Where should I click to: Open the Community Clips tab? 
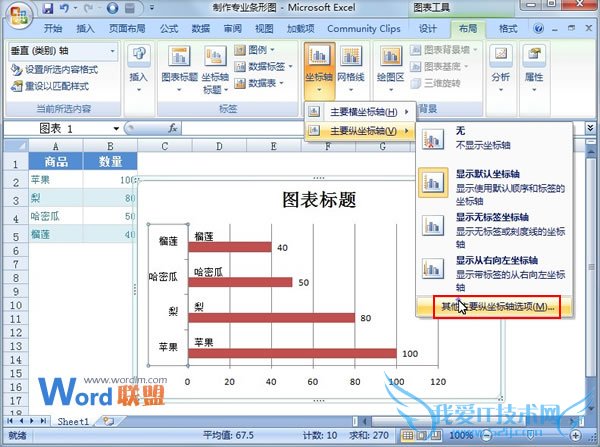point(364,28)
